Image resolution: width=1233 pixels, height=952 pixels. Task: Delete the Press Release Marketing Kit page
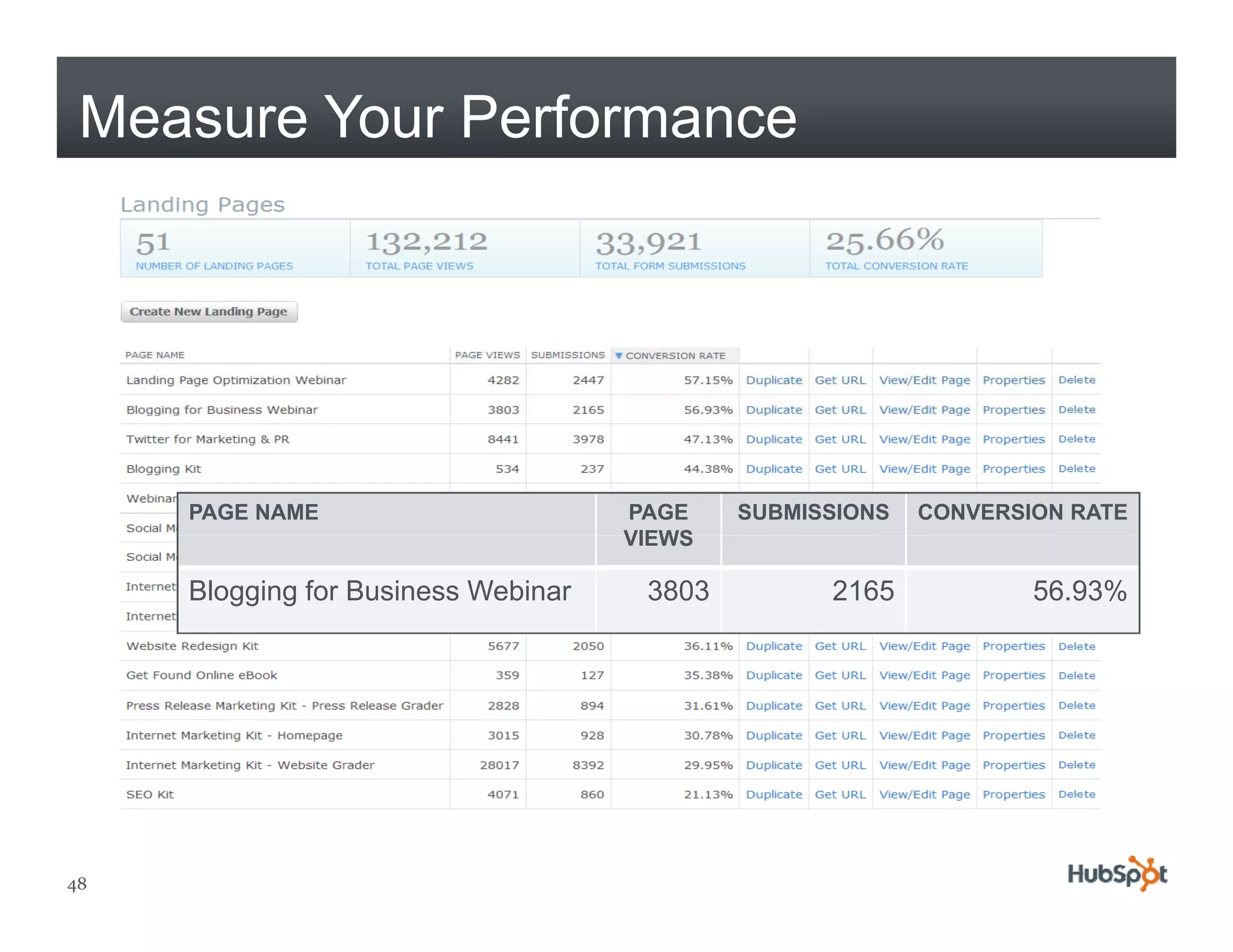1076,705
